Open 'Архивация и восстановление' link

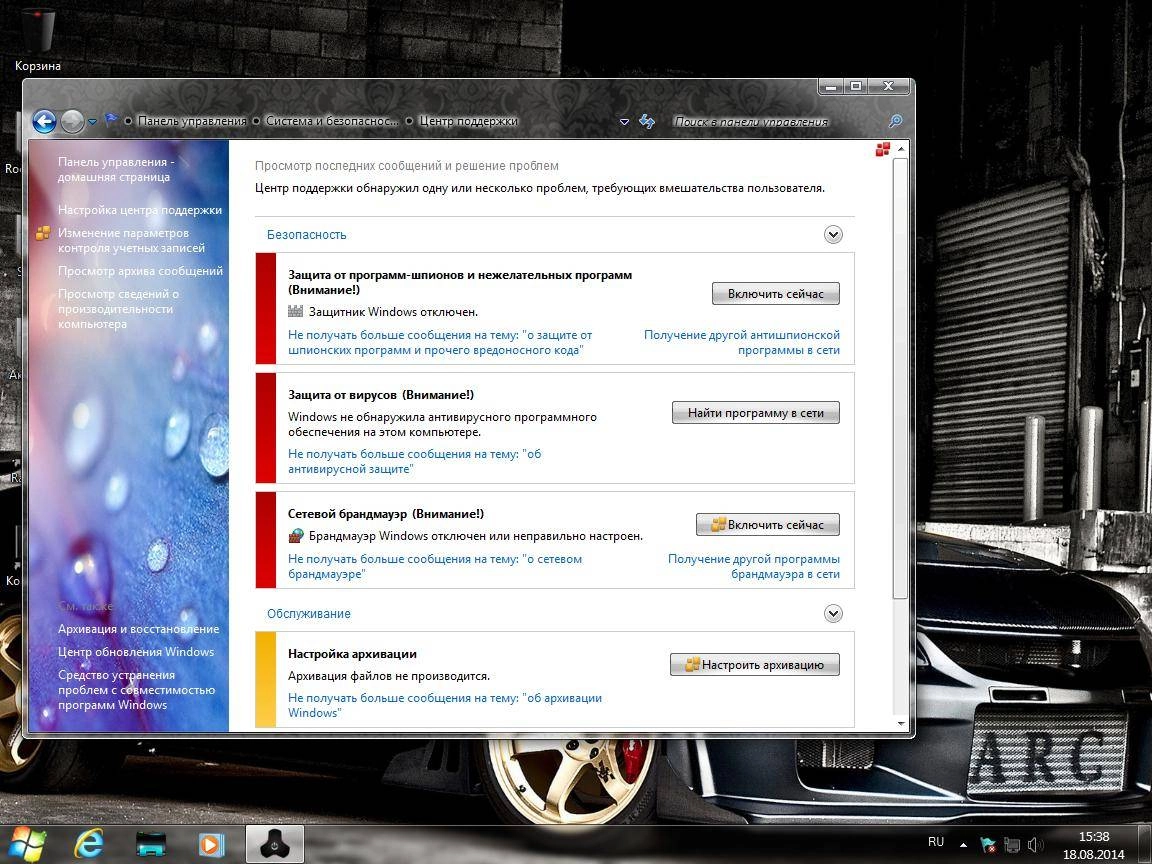138,629
